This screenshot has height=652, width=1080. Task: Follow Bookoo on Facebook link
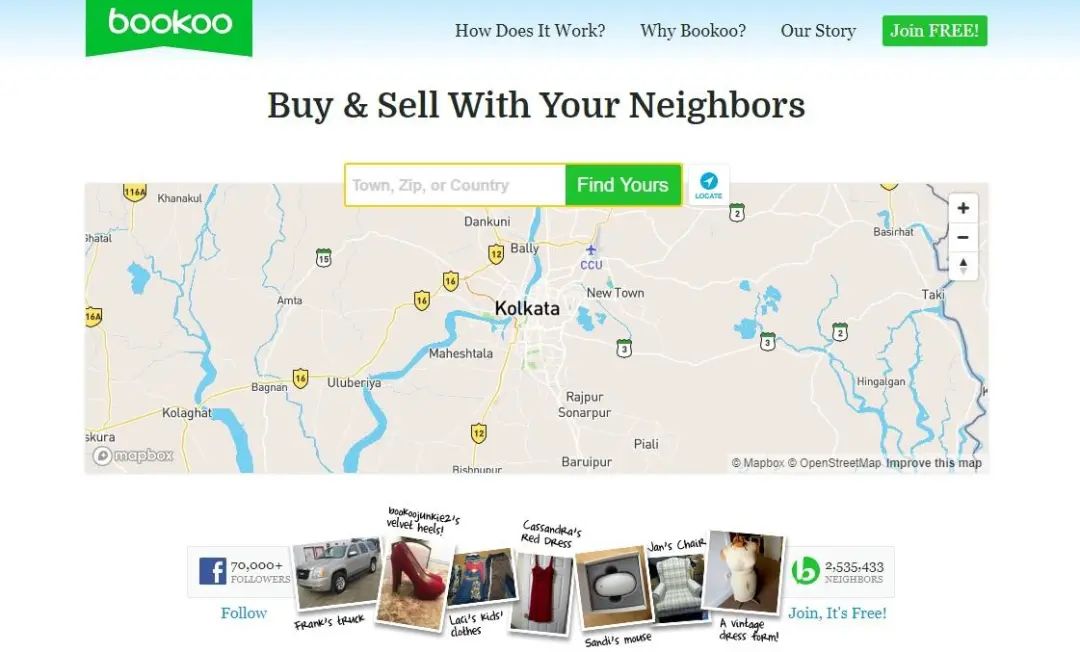pos(243,613)
